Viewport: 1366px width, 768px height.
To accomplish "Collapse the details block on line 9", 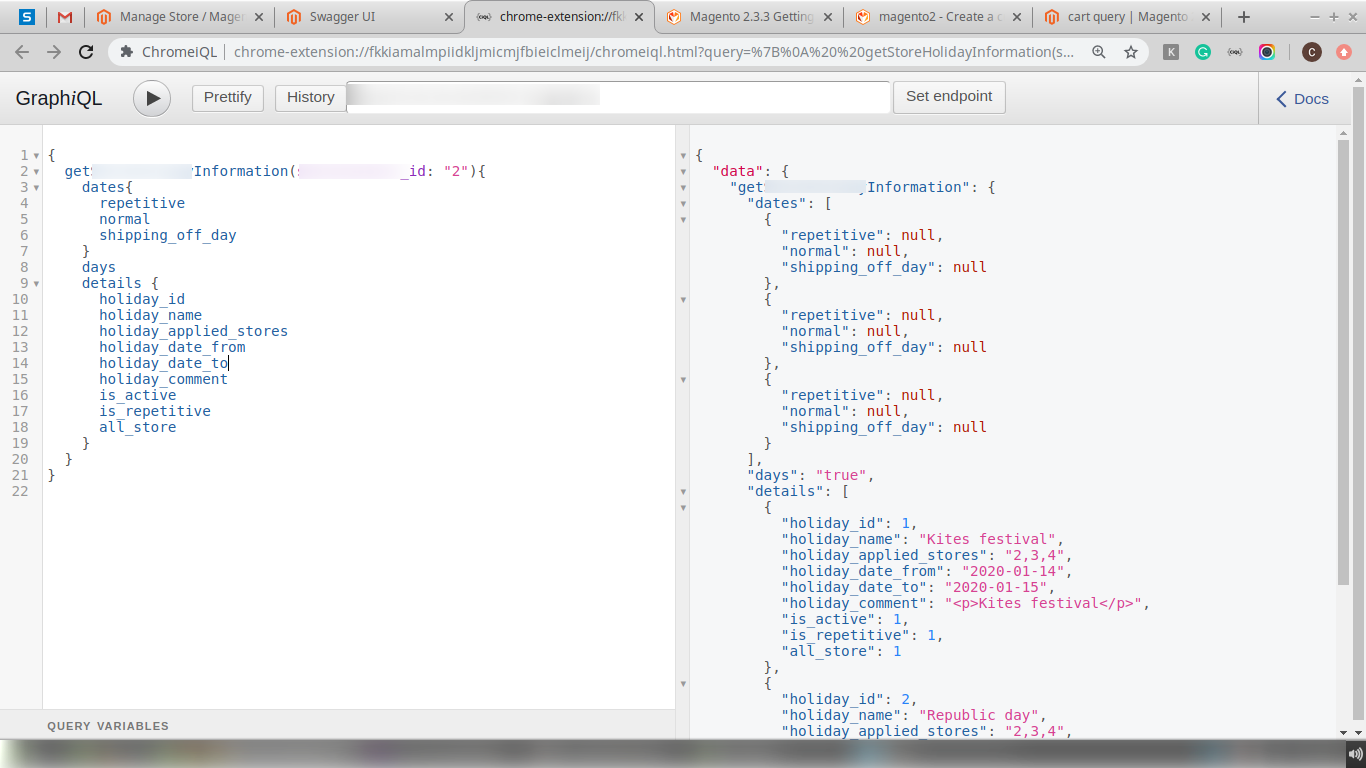I will click(37, 284).
